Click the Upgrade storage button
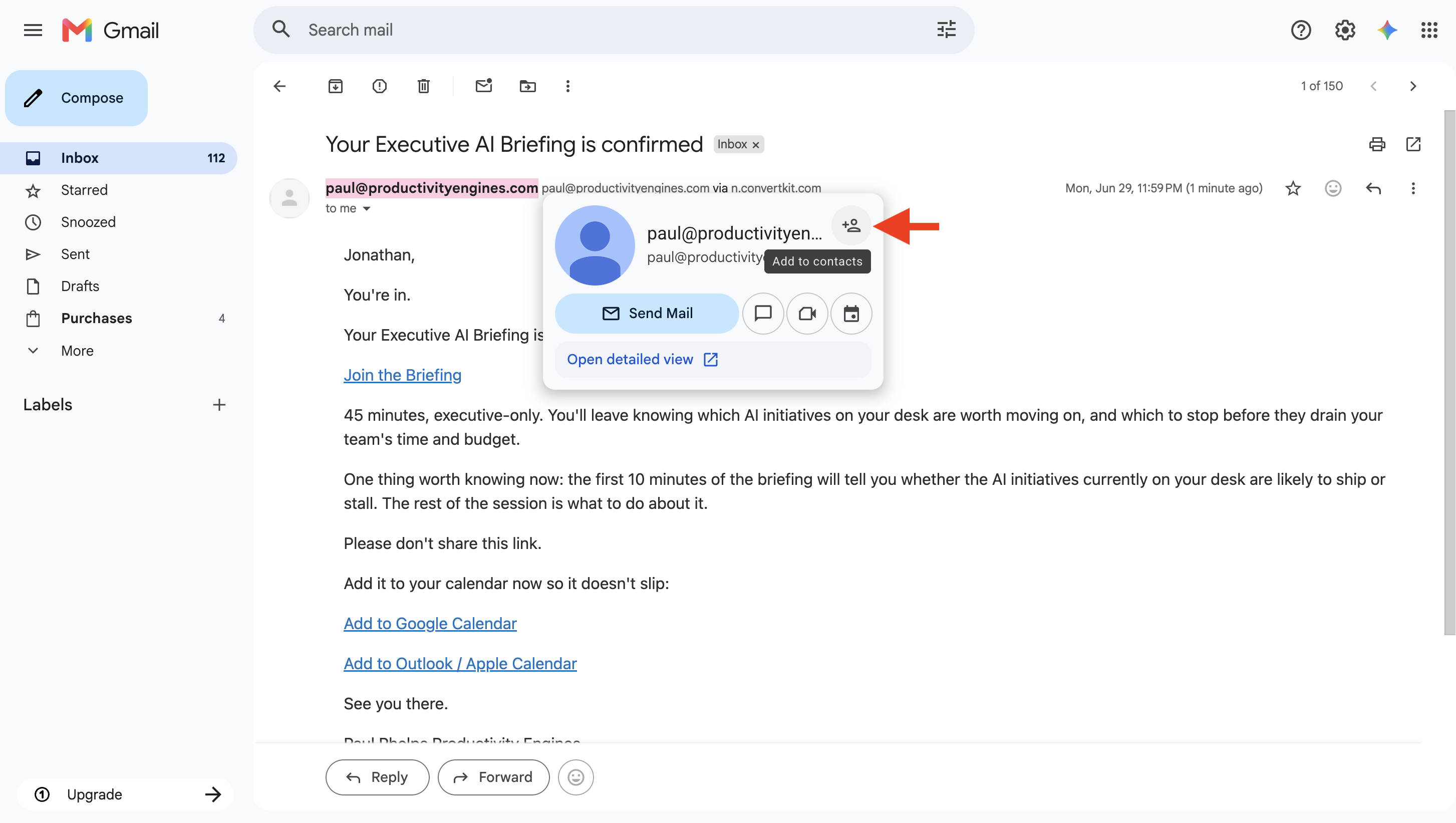 (125, 794)
